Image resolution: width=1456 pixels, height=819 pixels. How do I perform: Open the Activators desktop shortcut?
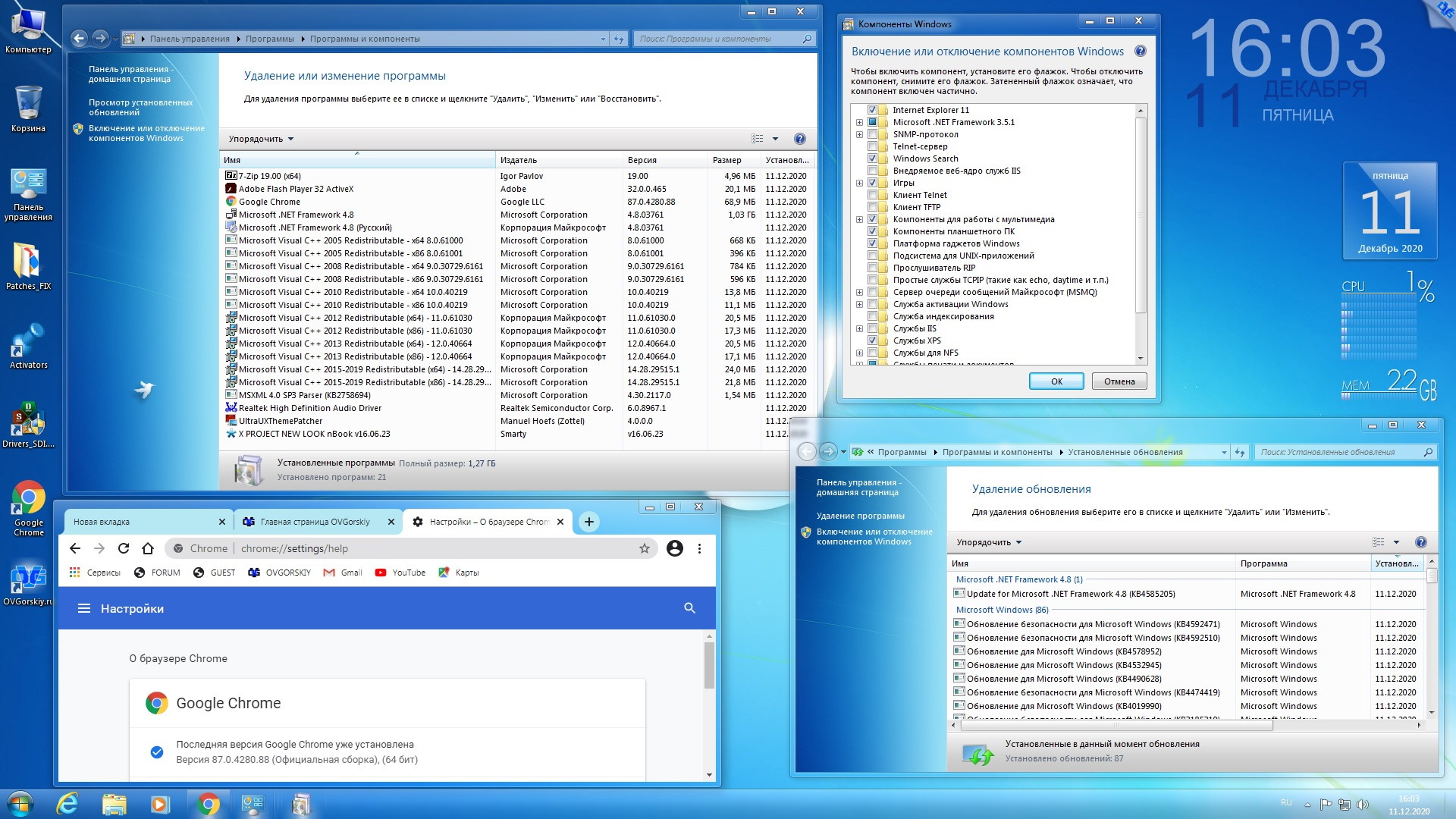pyautogui.click(x=28, y=346)
